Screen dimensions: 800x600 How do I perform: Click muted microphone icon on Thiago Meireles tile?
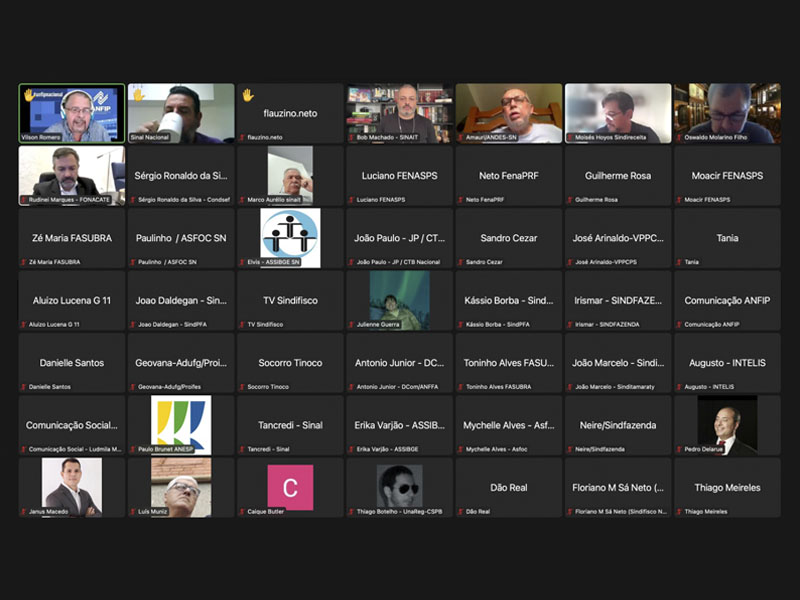[x=679, y=512]
